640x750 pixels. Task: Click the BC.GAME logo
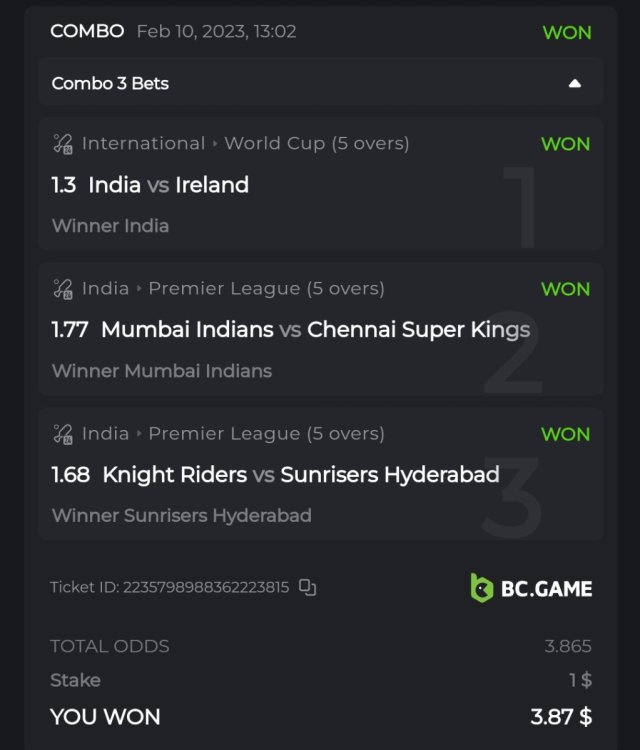(531, 588)
